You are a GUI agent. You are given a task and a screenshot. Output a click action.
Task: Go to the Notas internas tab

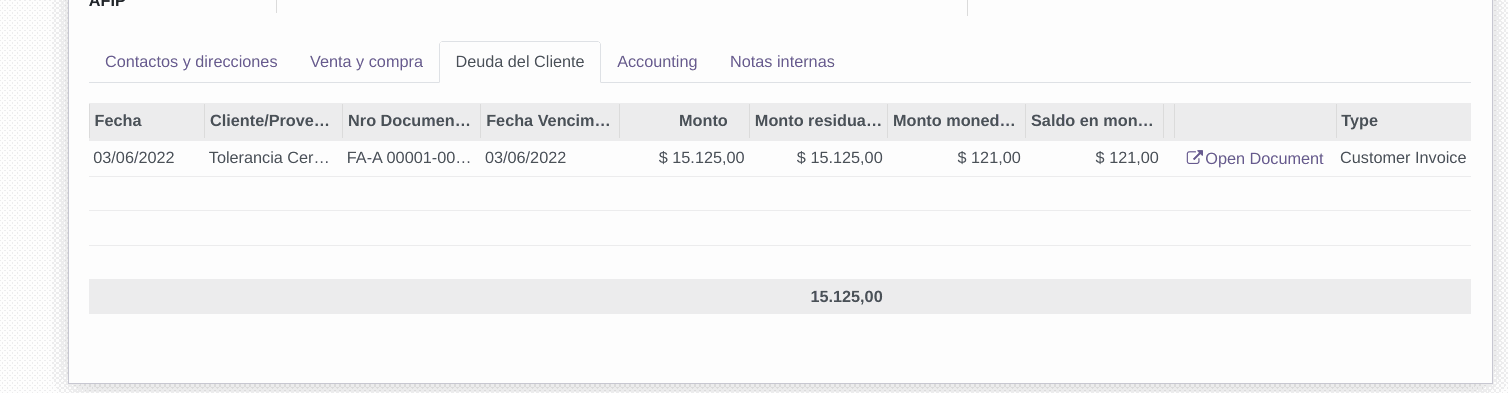coord(782,62)
